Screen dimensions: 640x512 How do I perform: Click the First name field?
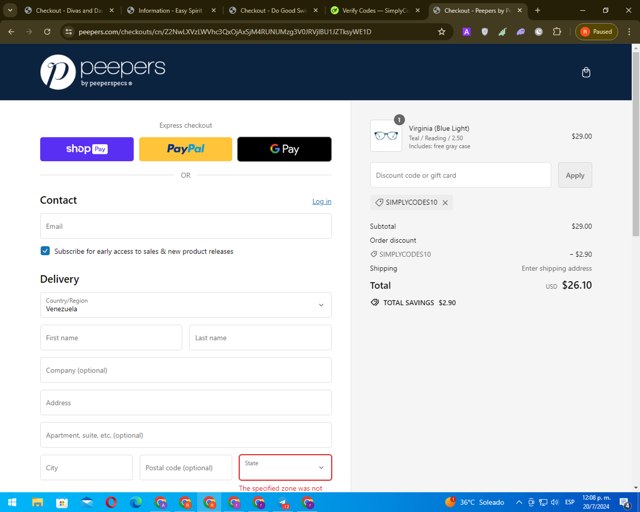point(111,338)
